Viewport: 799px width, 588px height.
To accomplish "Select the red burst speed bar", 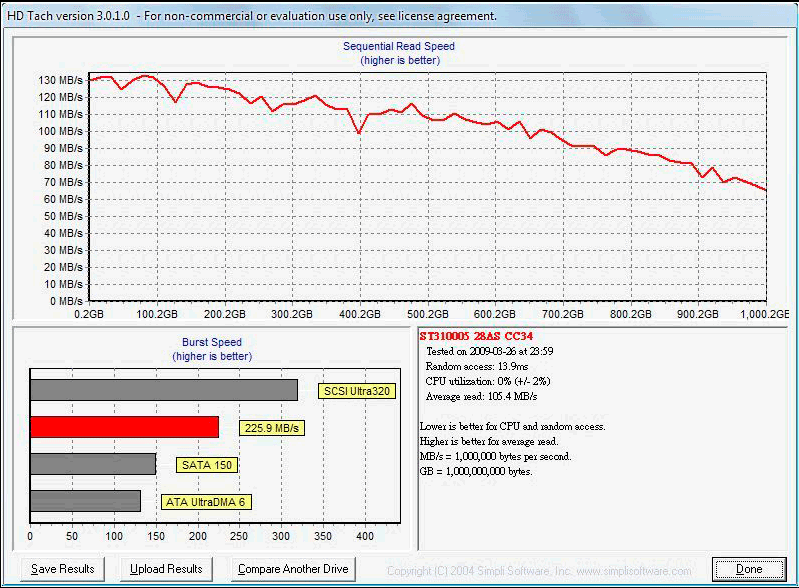I will (x=124, y=427).
